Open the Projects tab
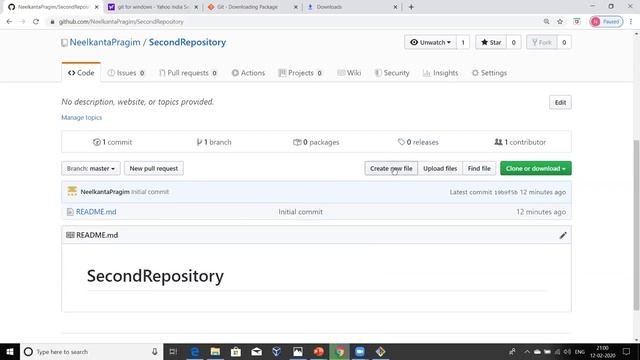The image size is (640, 360). click(x=300, y=73)
